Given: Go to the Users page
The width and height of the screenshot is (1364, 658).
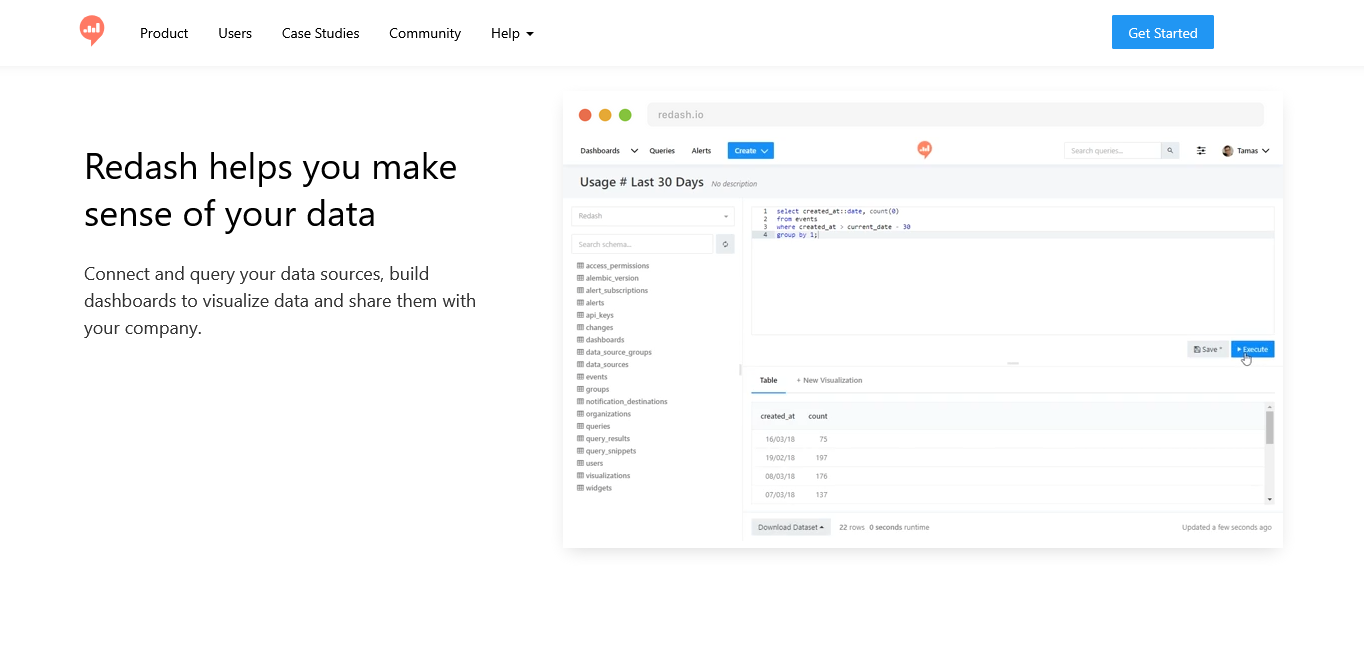Looking at the screenshot, I should pos(235,33).
